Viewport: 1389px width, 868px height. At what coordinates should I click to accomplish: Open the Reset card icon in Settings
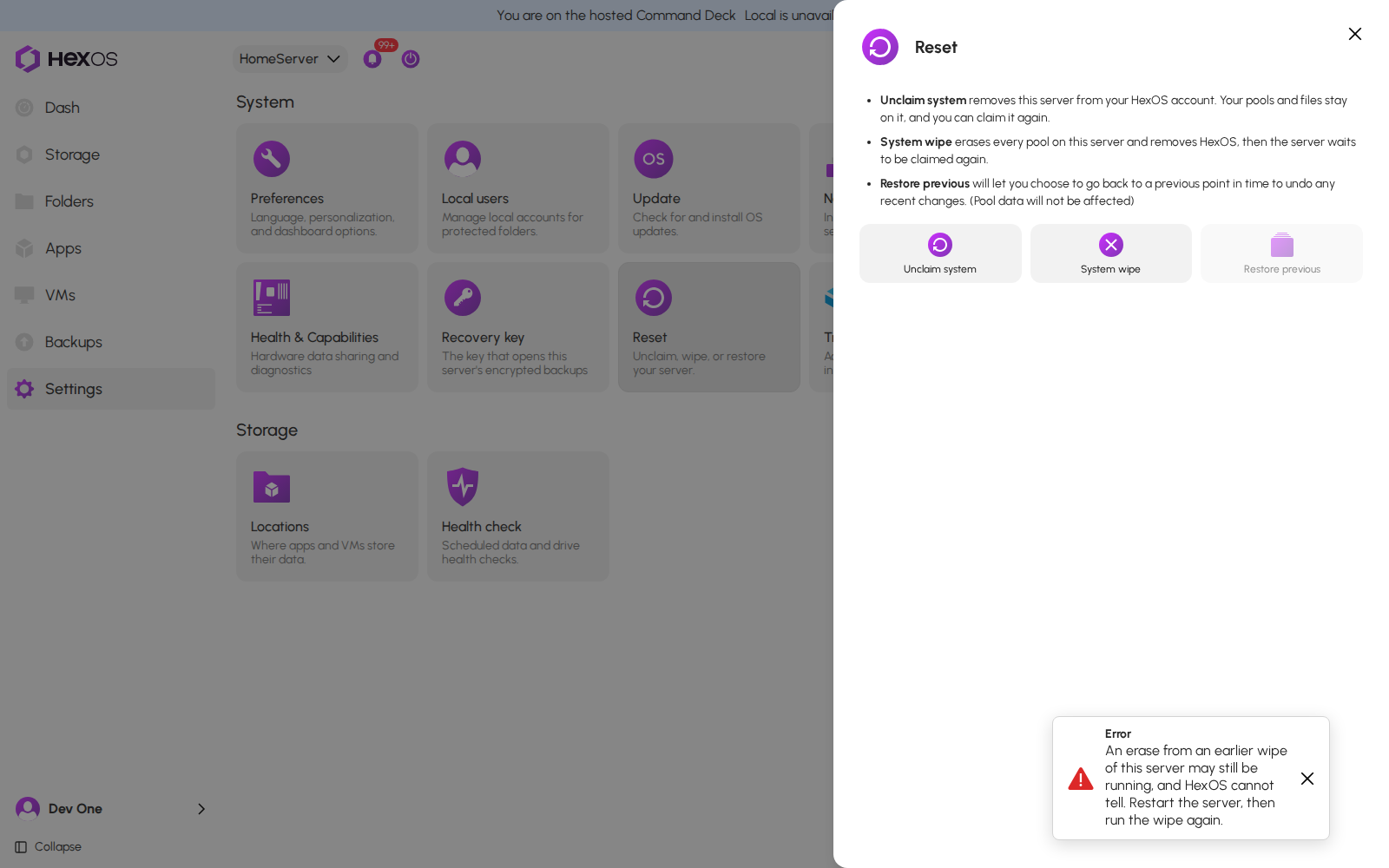[654, 298]
